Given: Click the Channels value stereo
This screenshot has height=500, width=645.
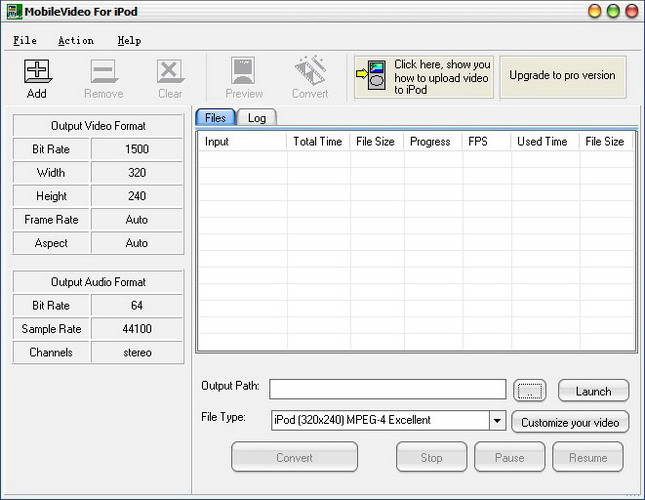Looking at the screenshot, I should coord(137,352).
